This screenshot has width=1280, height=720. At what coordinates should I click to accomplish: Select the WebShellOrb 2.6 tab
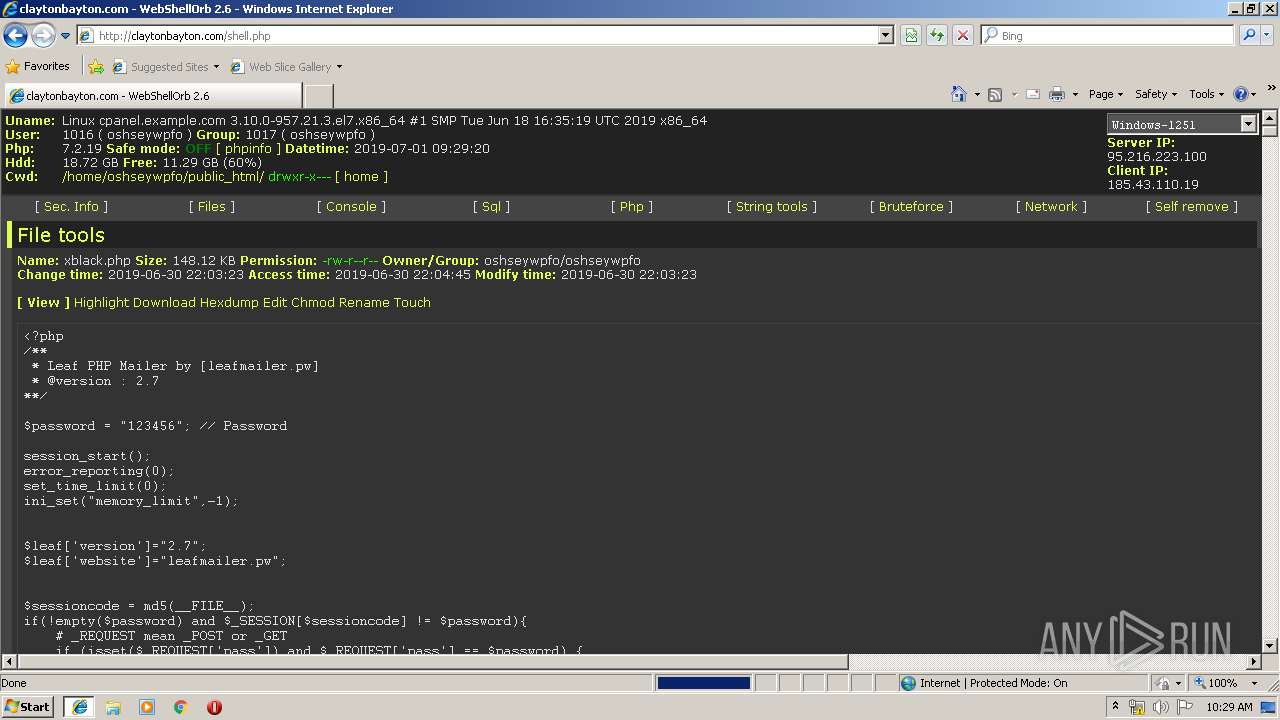152,96
